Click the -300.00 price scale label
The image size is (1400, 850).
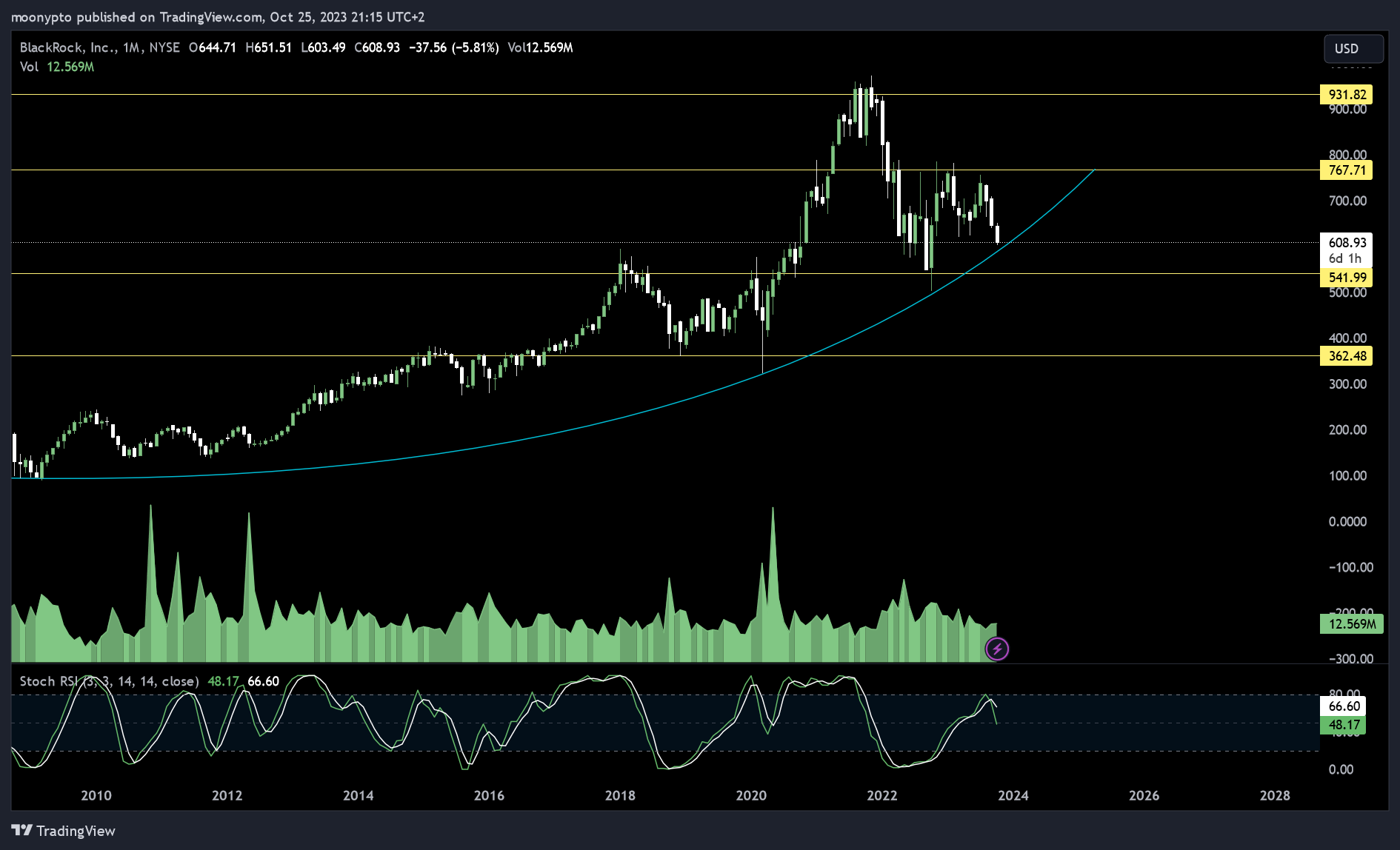pos(1350,659)
